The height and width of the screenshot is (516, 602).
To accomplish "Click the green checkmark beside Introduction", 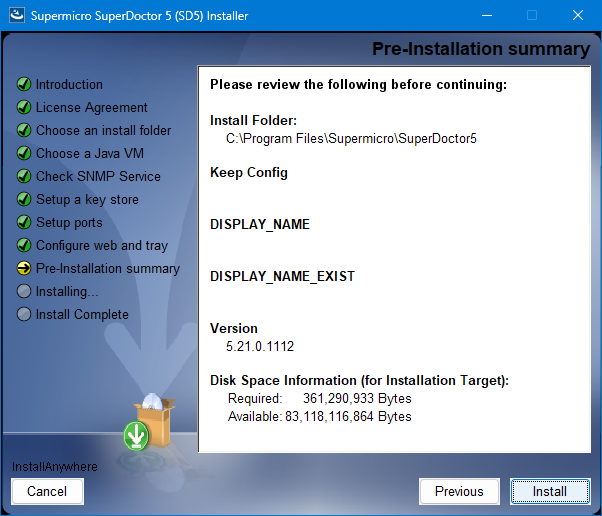I will coord(24,85).
